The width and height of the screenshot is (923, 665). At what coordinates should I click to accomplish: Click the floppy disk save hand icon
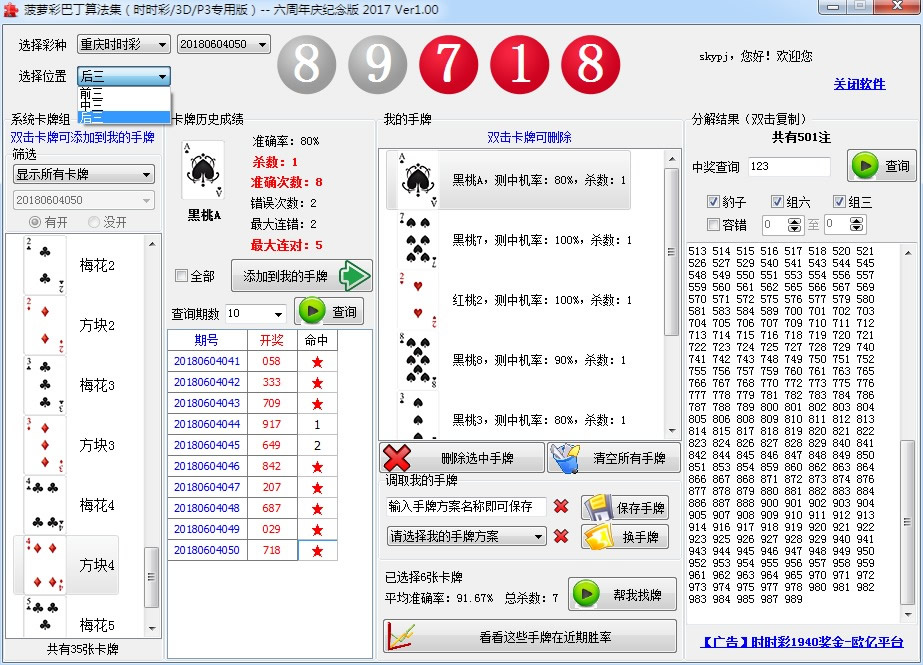(x=598, y=507)
